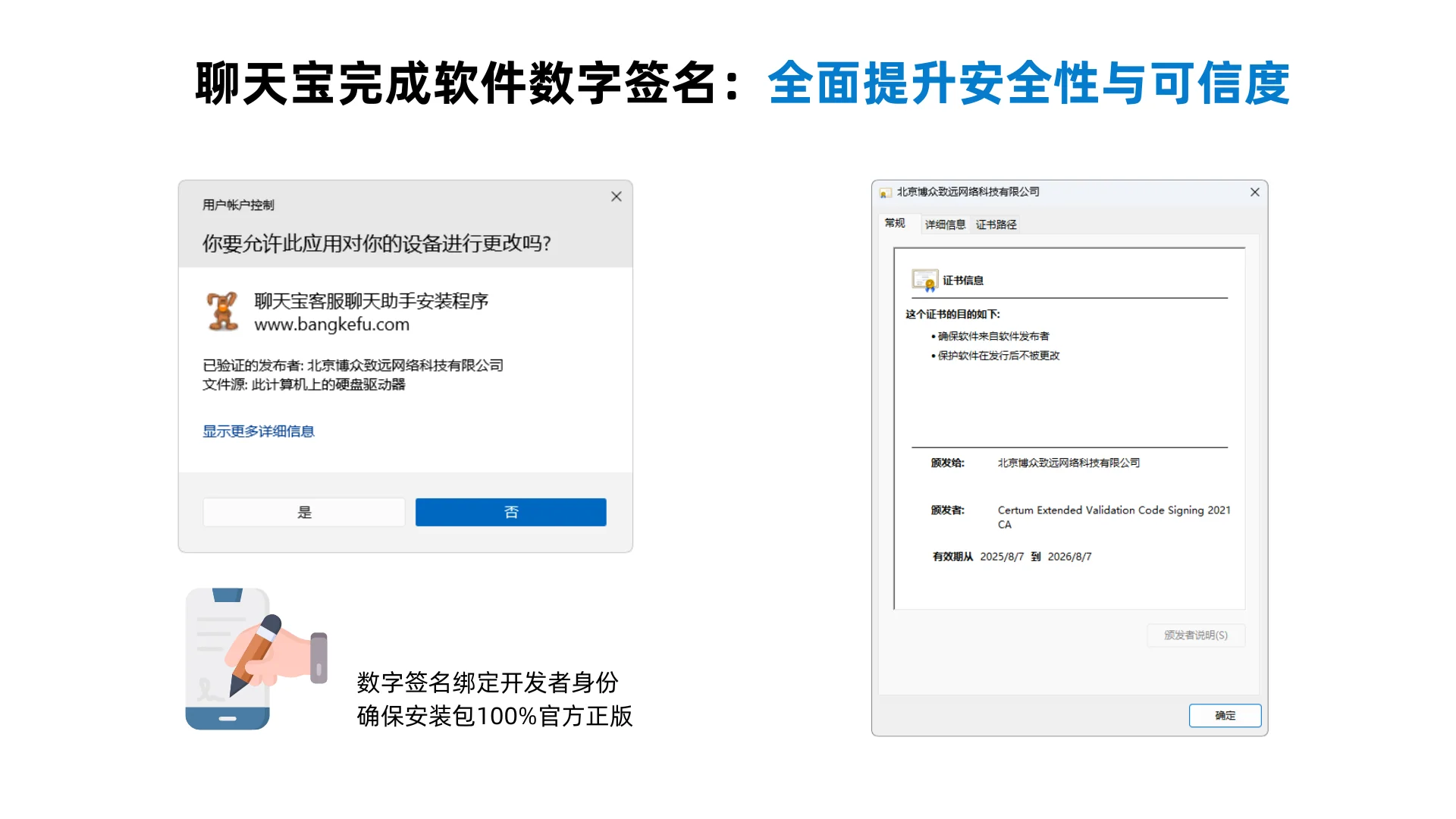Switch to the 证书路径 tab
The image size is (1456, 819).
point(996,224)
